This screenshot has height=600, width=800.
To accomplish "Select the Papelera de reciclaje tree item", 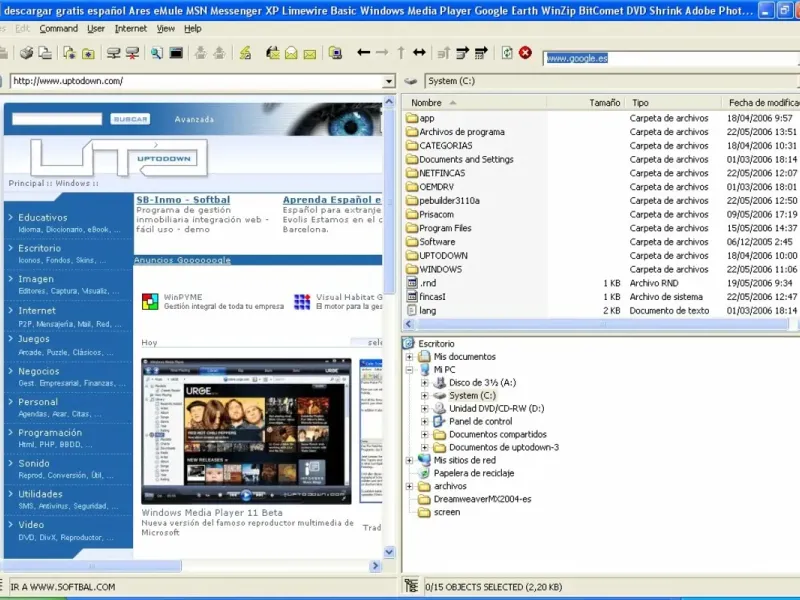I will point(473,473).
